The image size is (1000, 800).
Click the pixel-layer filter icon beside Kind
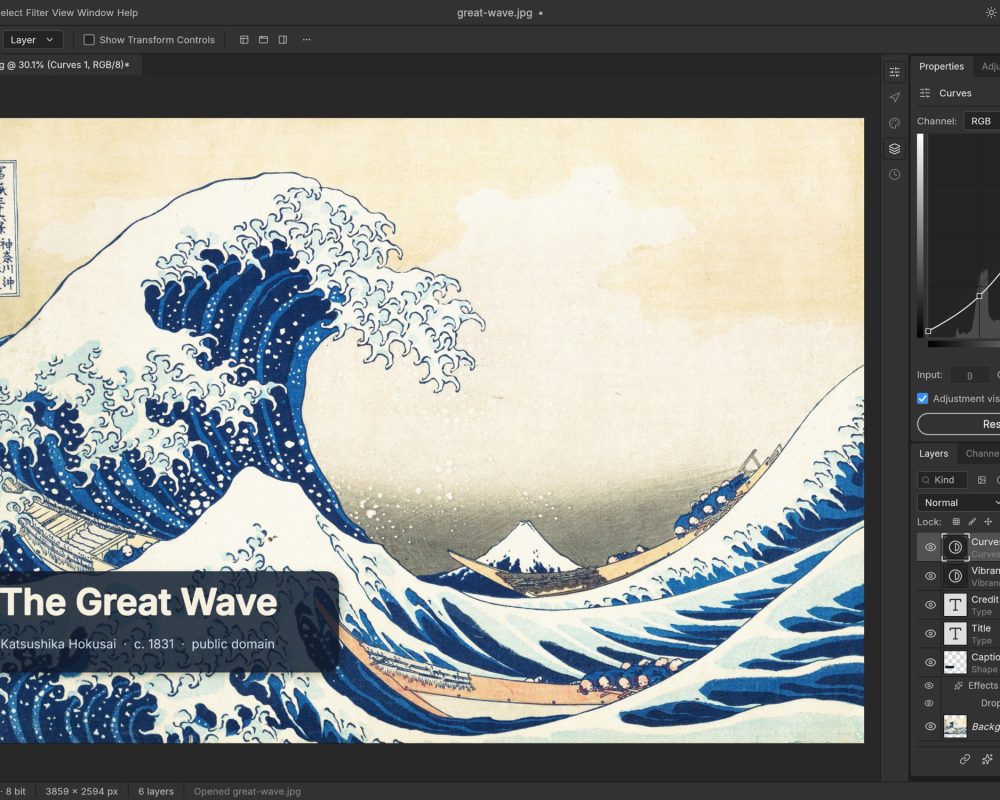coord(982,480)
